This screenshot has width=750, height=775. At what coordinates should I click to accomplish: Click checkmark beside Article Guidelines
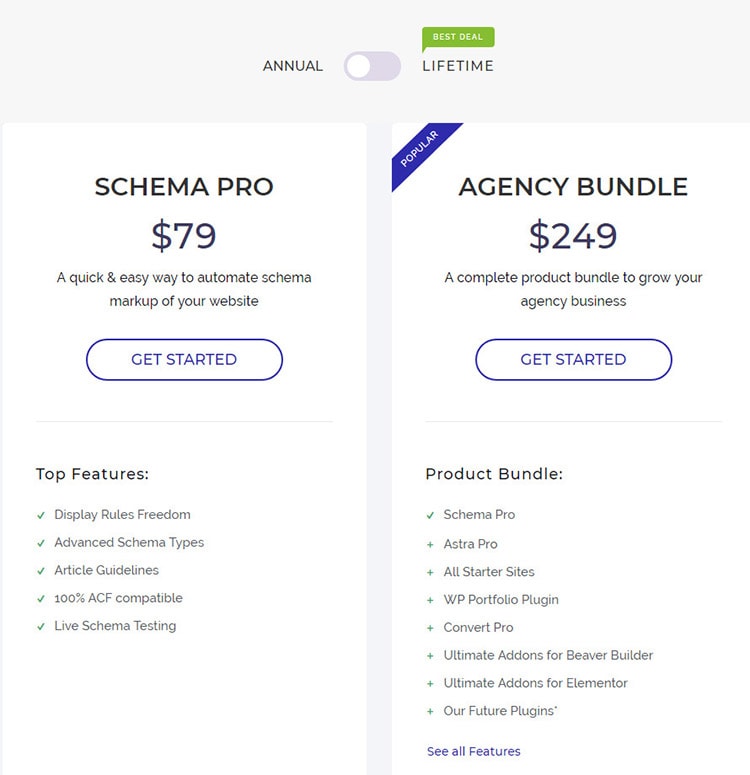[41, 571]
